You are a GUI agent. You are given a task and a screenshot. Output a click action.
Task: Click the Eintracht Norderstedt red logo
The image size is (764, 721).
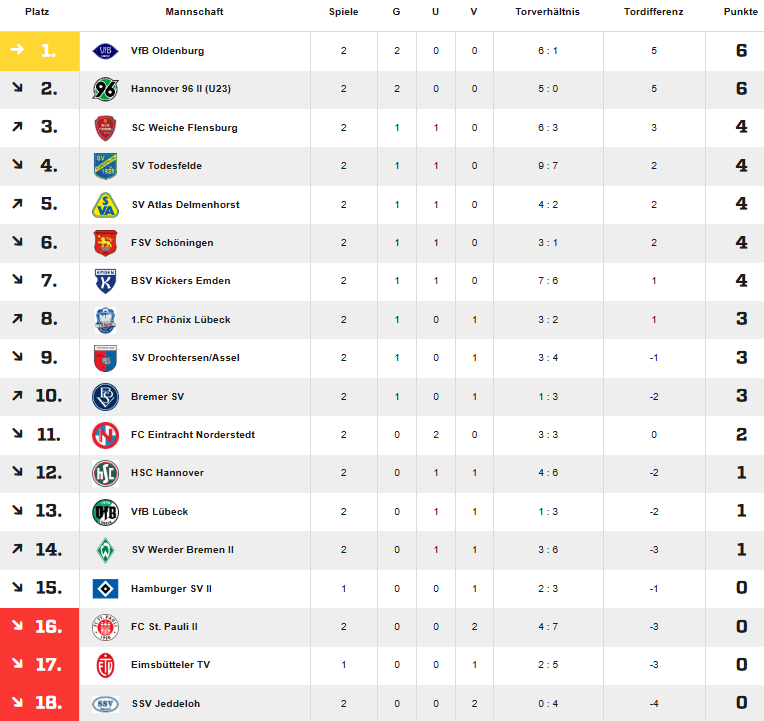point(105,435)
